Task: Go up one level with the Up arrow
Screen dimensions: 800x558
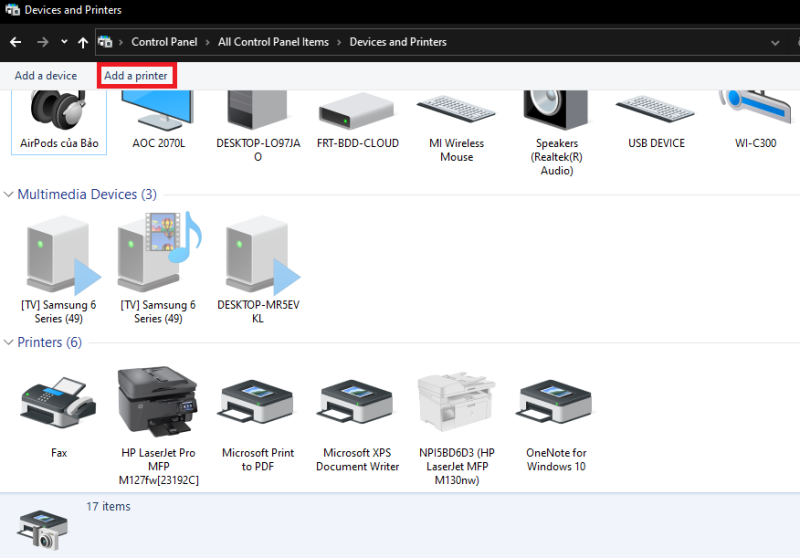Action: coord(83,42)
